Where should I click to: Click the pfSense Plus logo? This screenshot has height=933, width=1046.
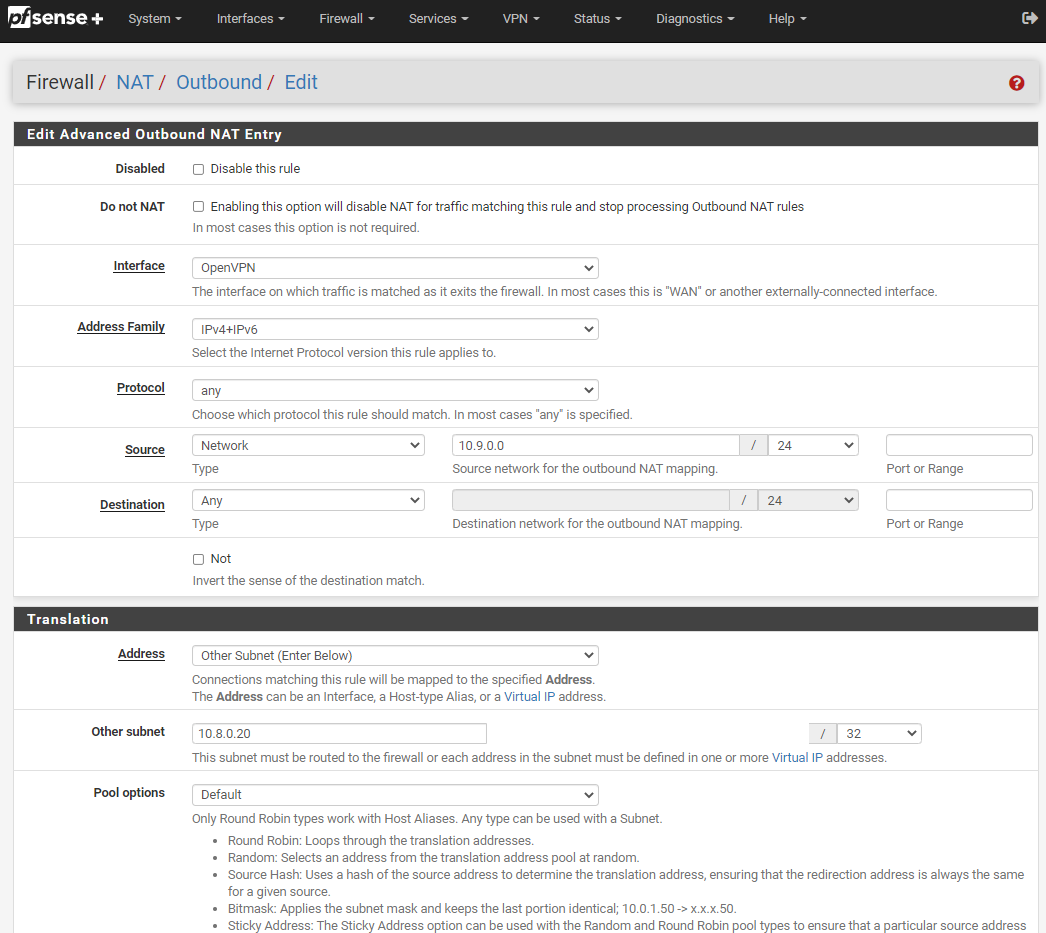[56, 18]
